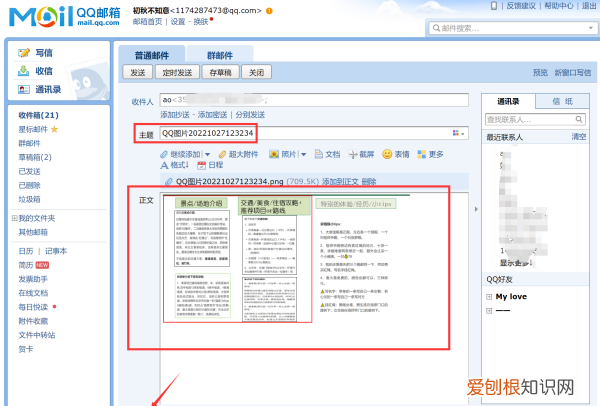Click the 格式 letter A icon

164,165
